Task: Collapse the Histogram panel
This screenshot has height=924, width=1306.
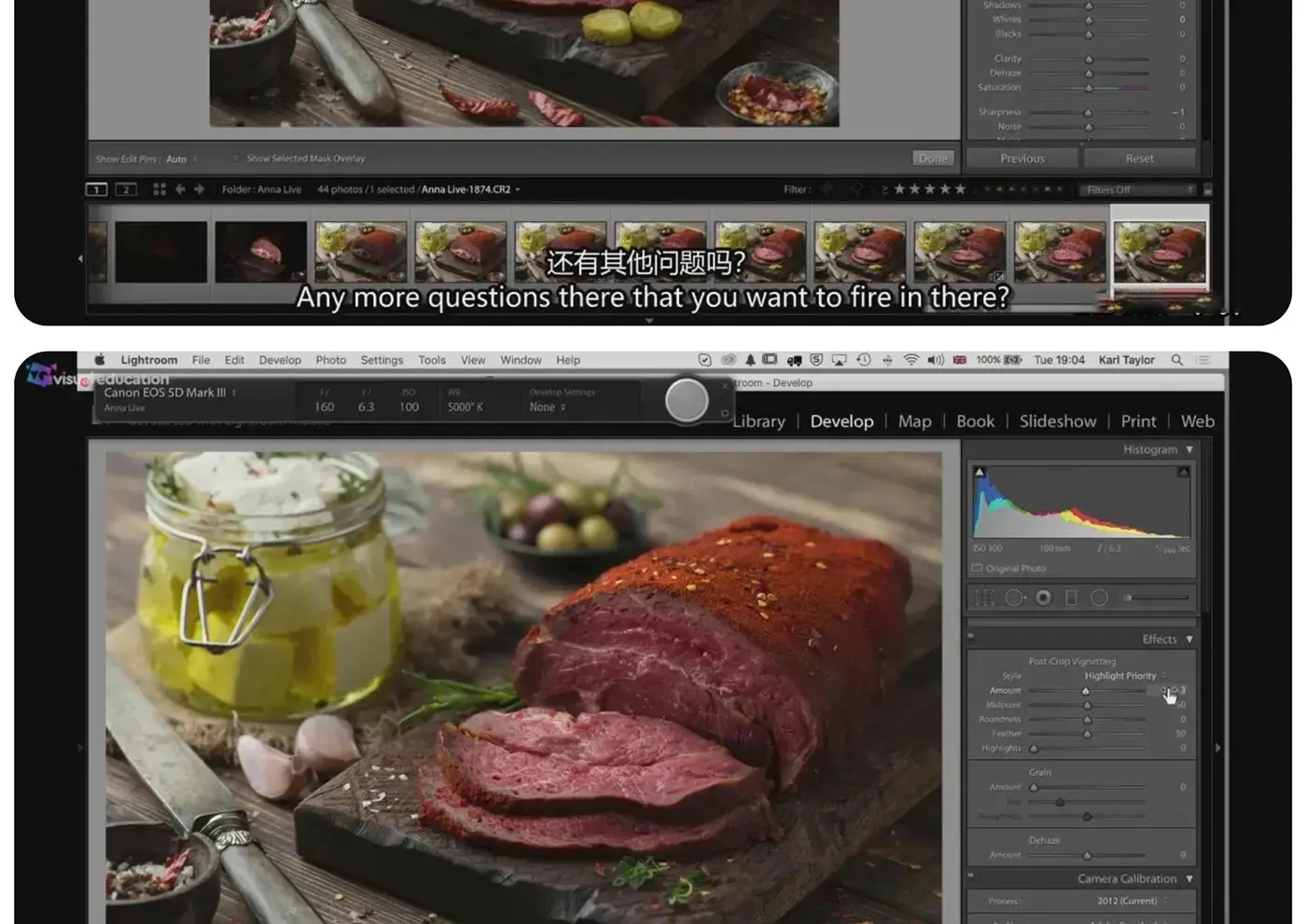Action: (1189, 449)
